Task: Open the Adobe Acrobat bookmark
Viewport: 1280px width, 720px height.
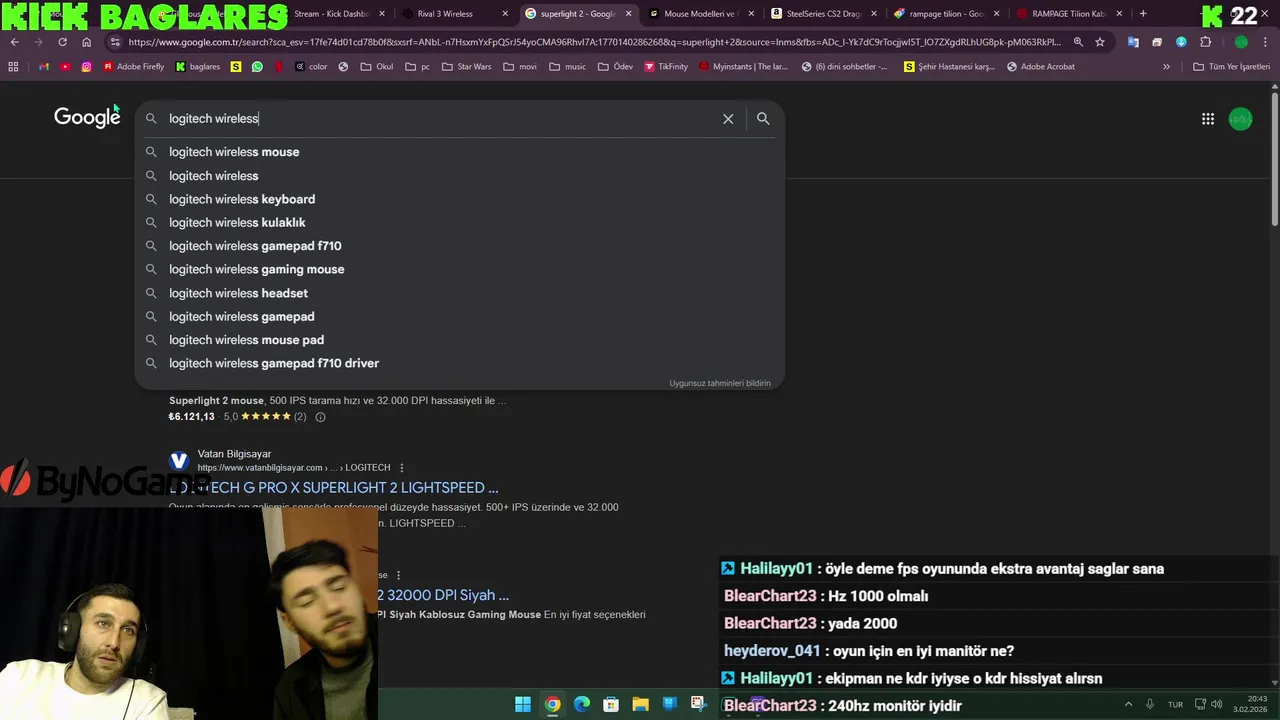Action: [x=1041, y=67]
